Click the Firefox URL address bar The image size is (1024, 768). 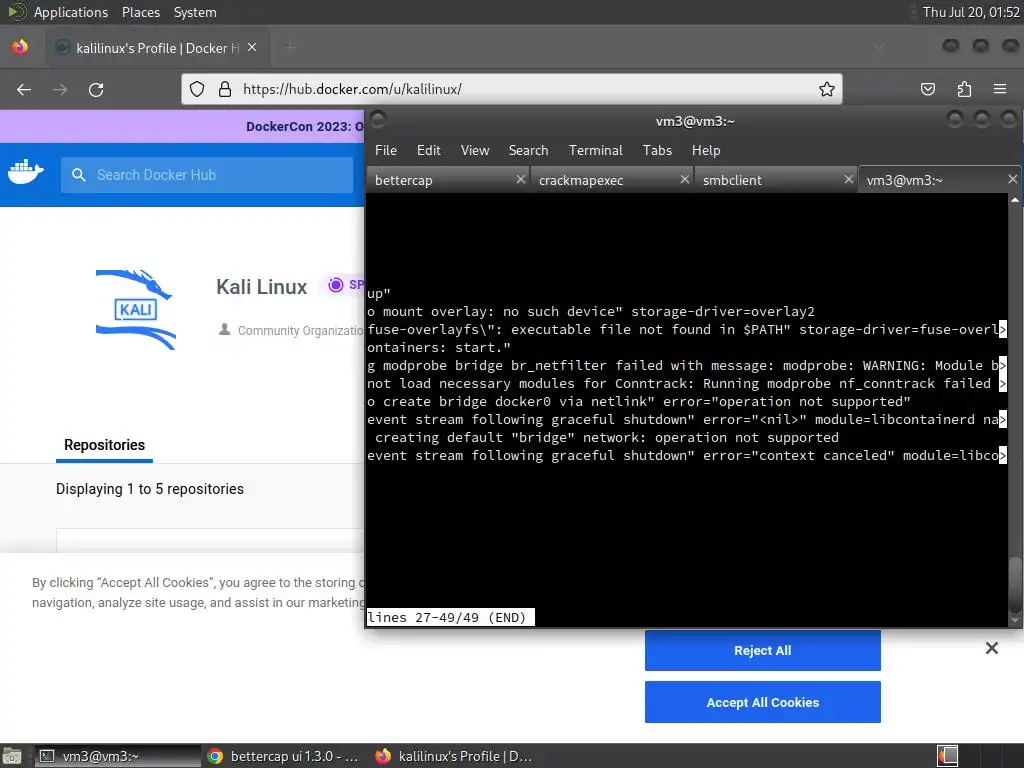click(x=511, y=89)
